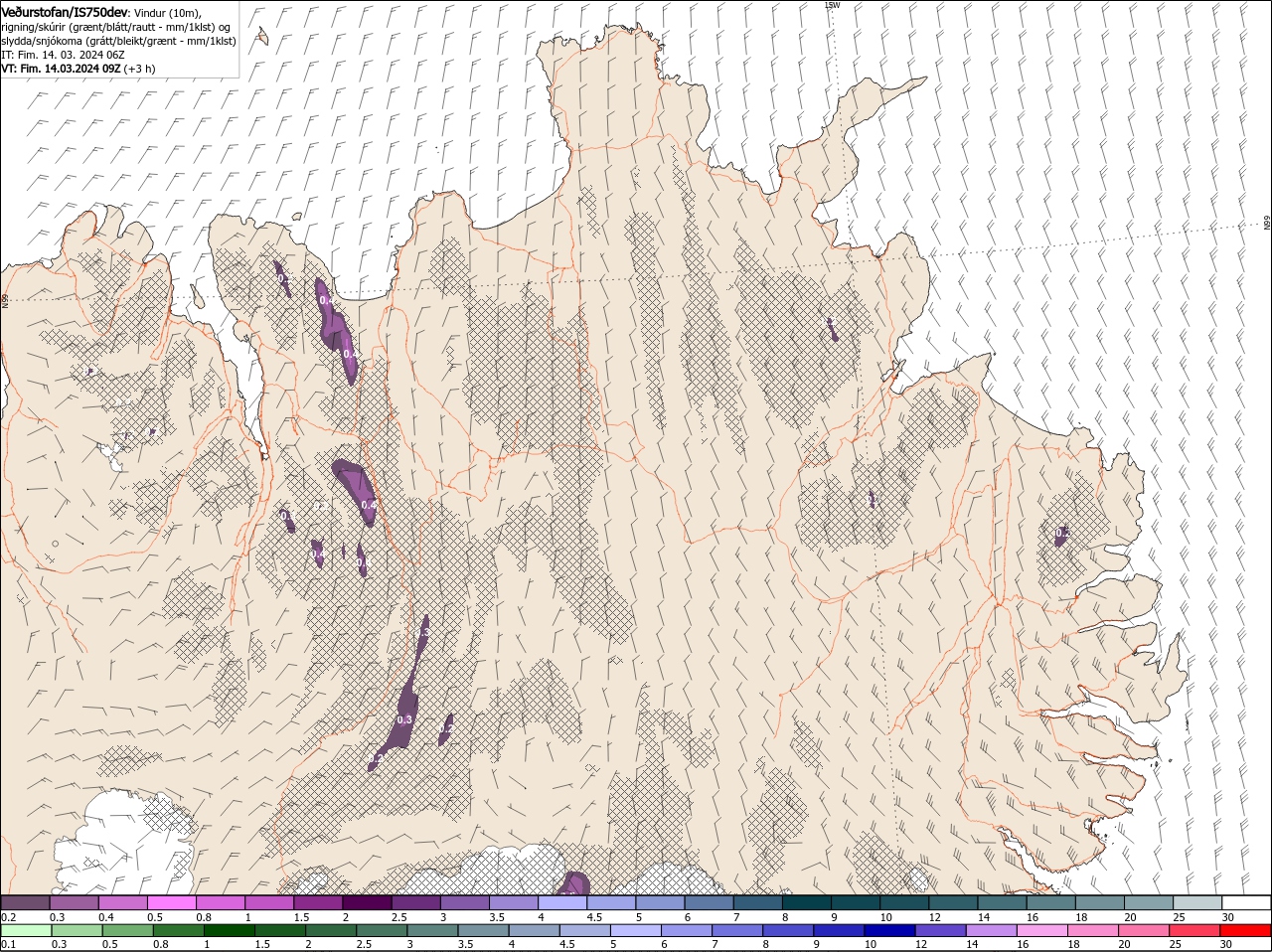This screenshot has width=1272, height=952.
Task: Pick the palest green 0.1 swatch in lower scale
Action: [26, 930]
